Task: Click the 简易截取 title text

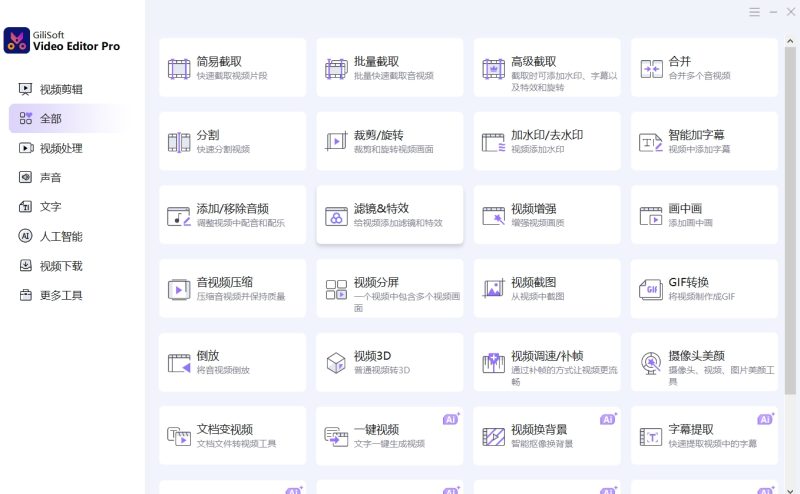Action: (x=219, y=62)
